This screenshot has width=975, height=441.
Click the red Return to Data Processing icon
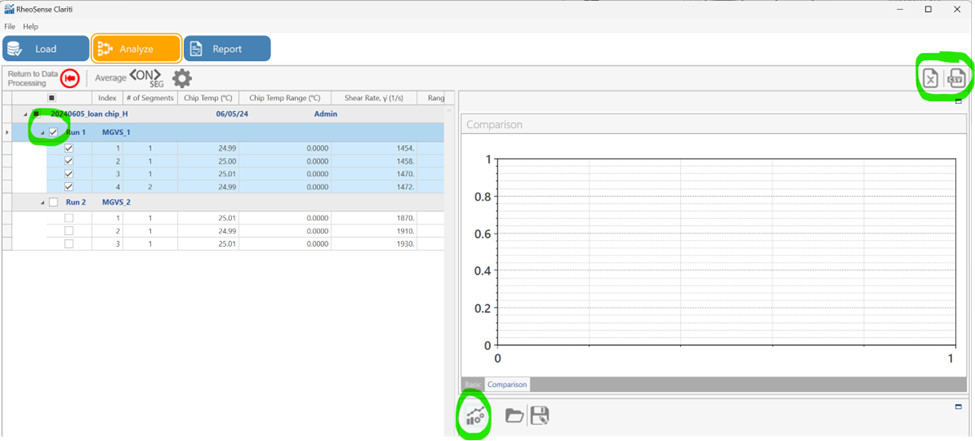click(x=70, y=78)
